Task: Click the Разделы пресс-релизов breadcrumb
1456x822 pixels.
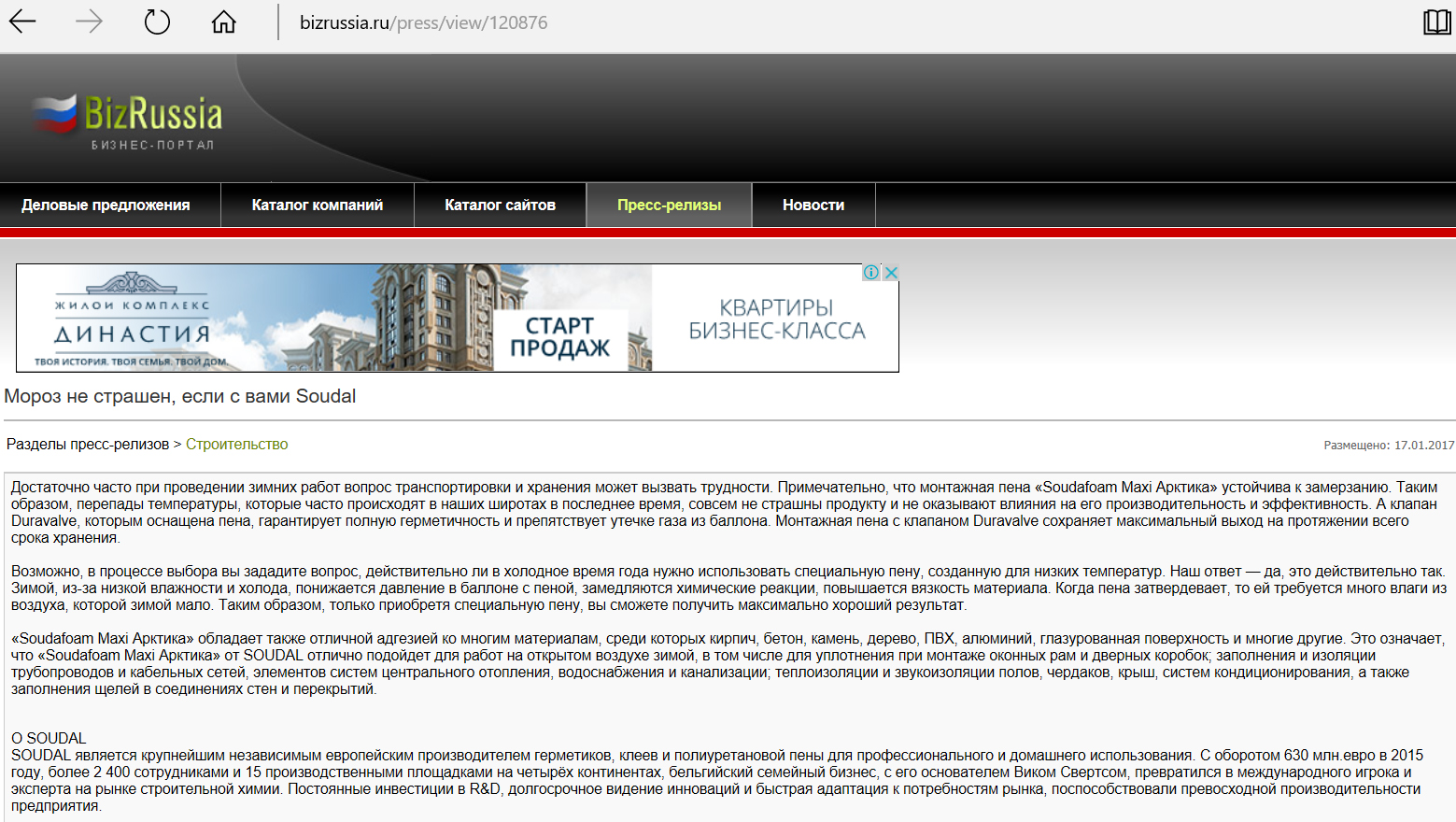Action: [88, 445]
